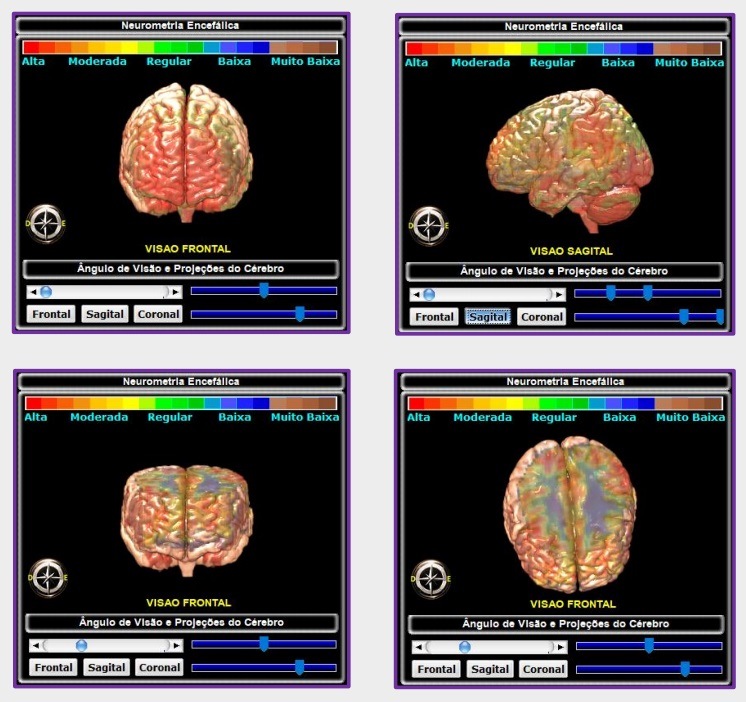746x702 pixels.
Task: Click scrollbar right arrow in bottom-left panel
Action: tap(177, 646)
